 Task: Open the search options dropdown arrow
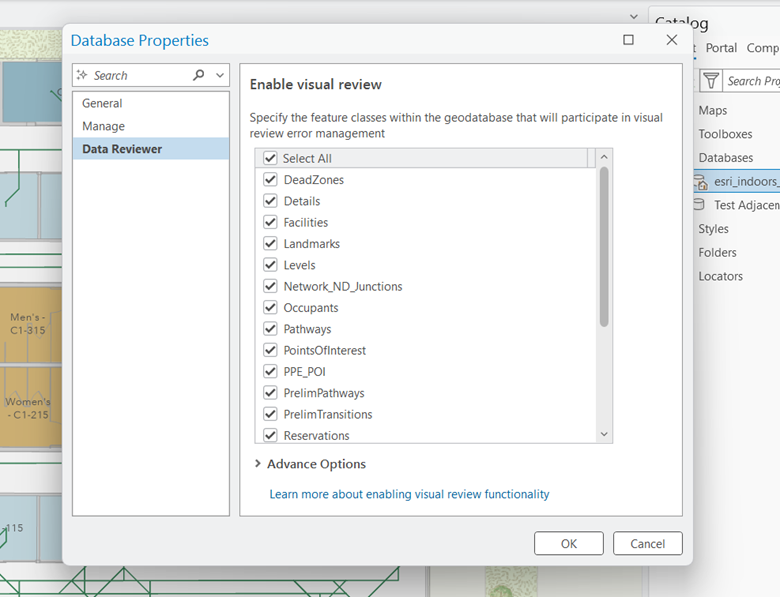click(220, 76)
